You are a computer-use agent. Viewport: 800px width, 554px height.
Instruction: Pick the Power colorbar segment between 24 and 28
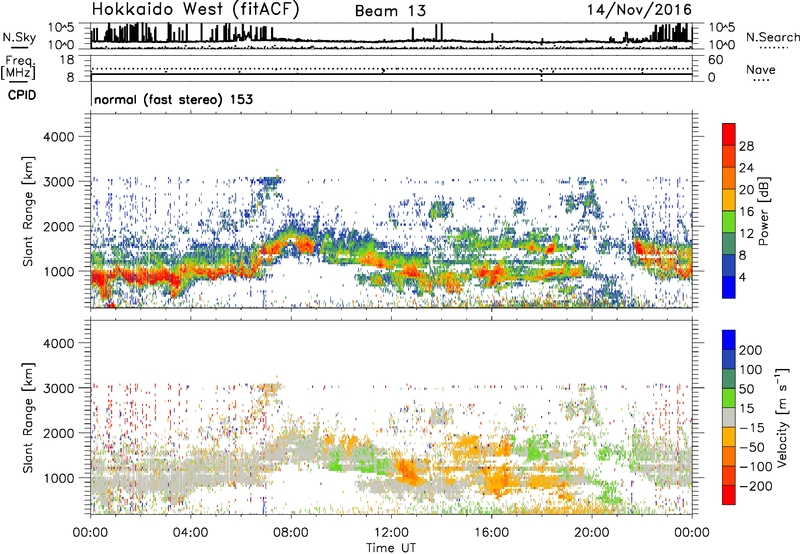coord(729,157)
